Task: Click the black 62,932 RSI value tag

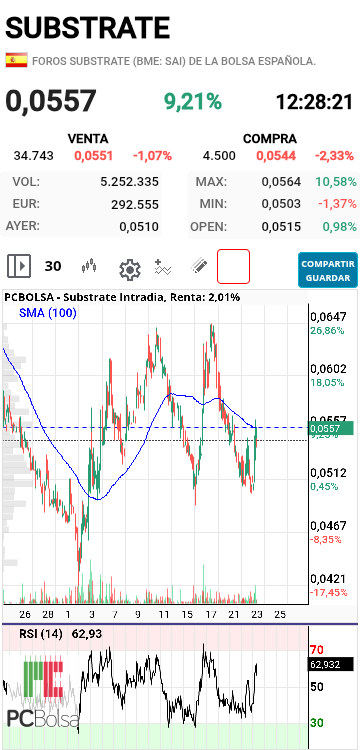Action: 331,664
